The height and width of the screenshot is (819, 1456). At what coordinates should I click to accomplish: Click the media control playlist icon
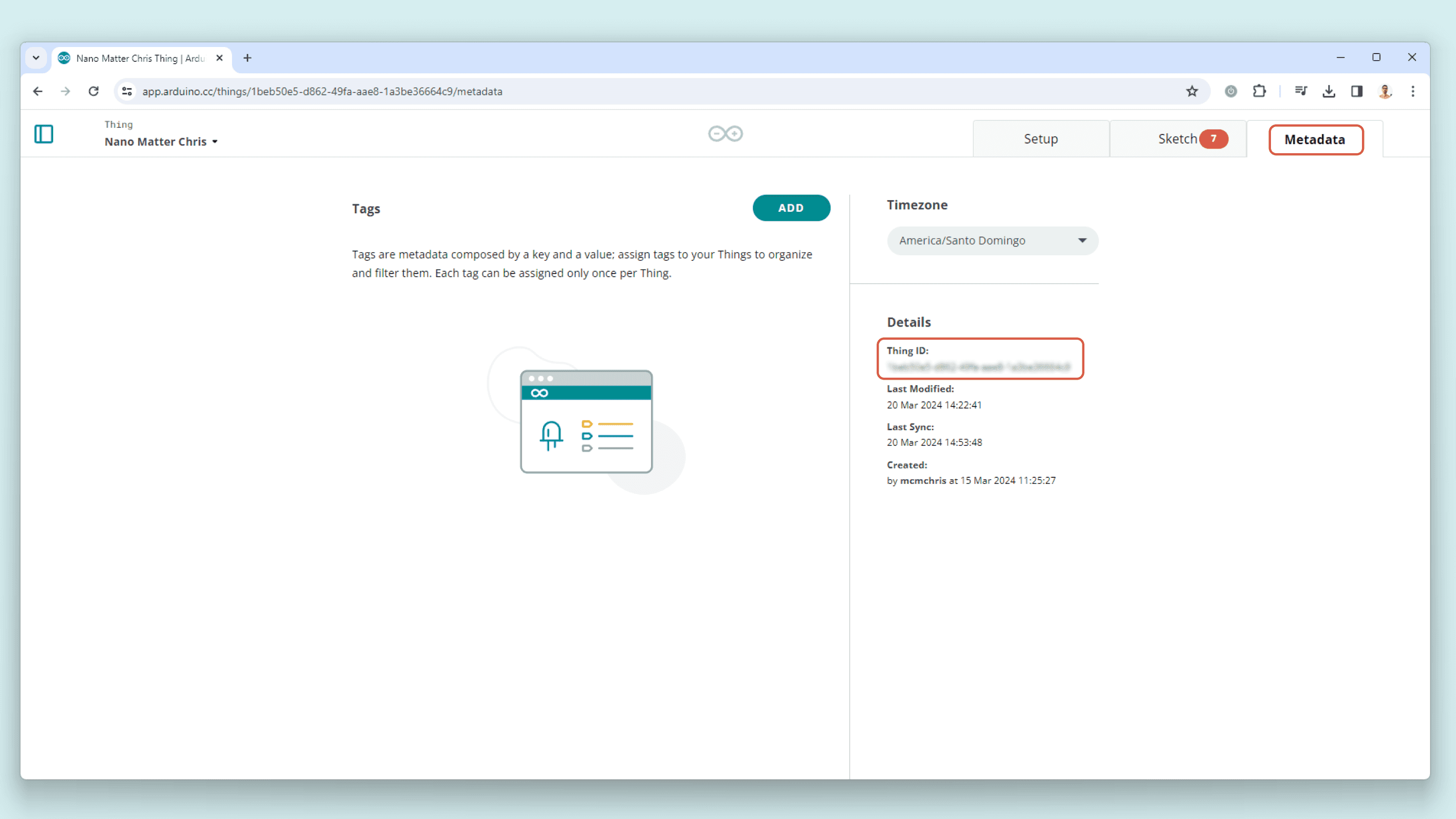(1301, 92)
